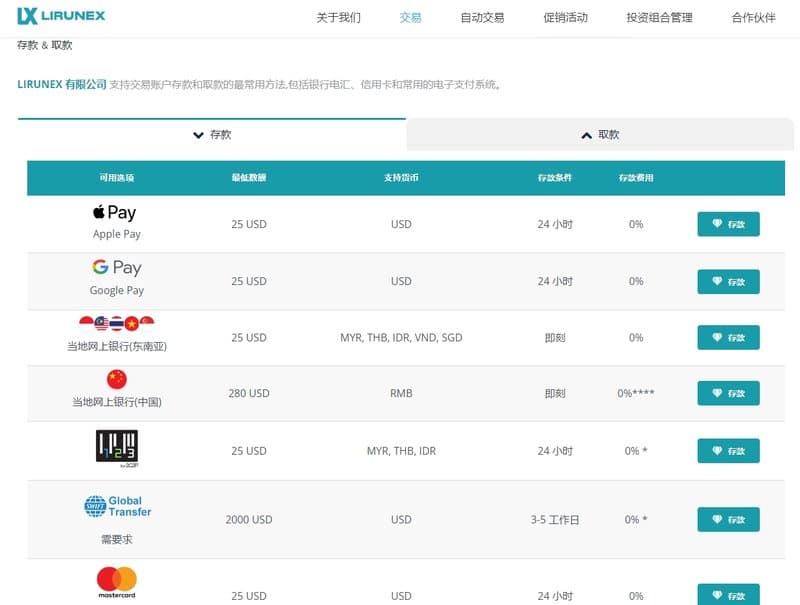Click the 280 USD minimum amount
Image resolution: width=800 pixels, height=605 pixels.
pos(249,393)
